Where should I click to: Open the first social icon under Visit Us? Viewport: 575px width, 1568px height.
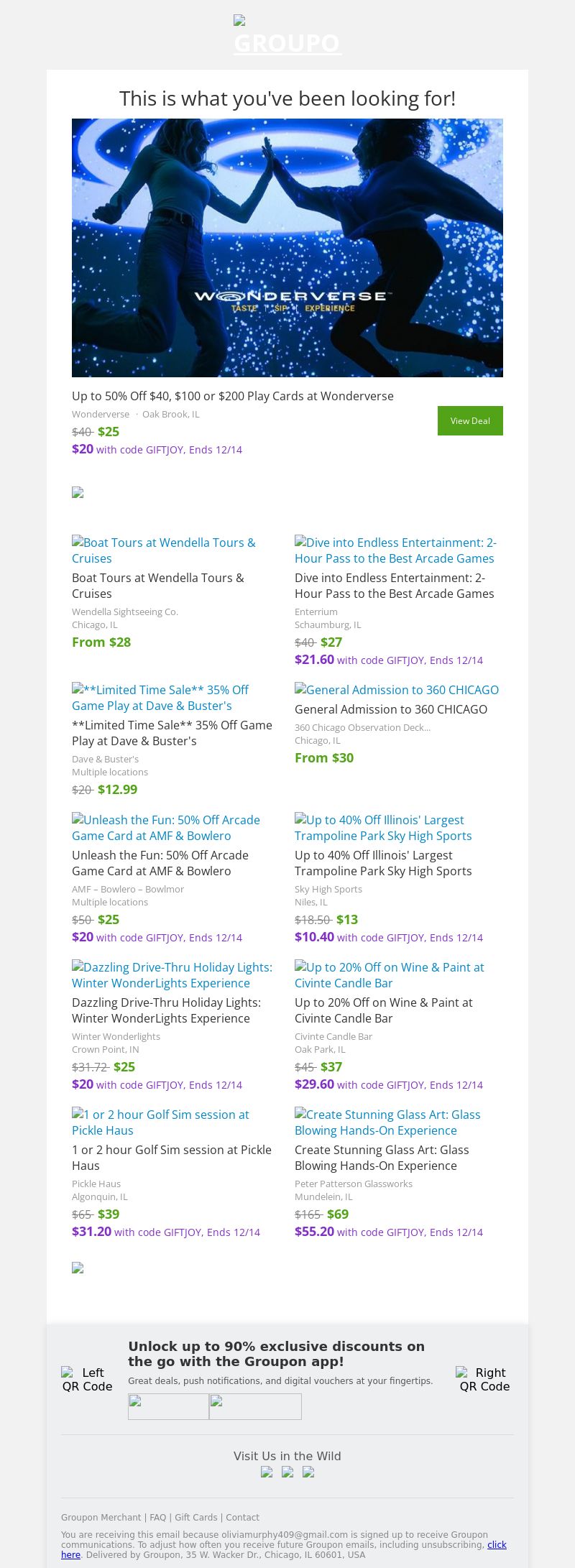pyautogui.click(x=267, y=1472)
